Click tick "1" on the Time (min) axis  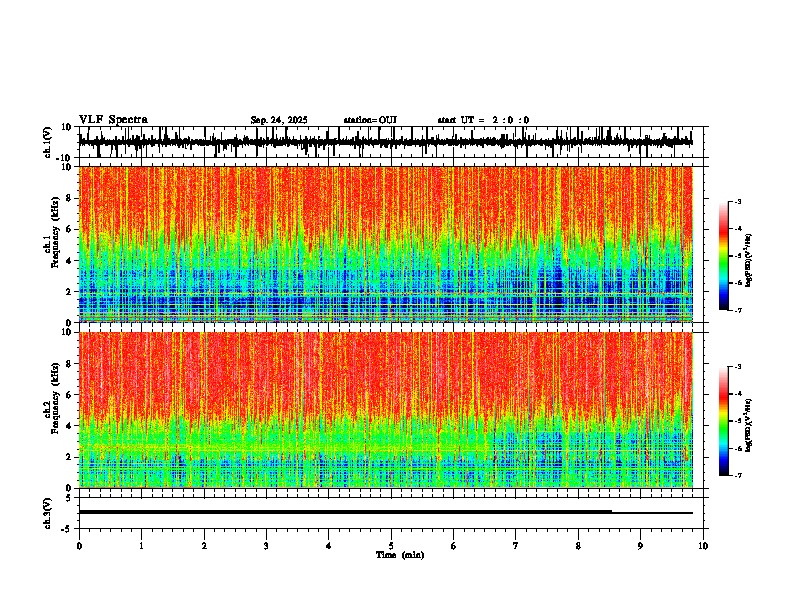click(141, 546)
